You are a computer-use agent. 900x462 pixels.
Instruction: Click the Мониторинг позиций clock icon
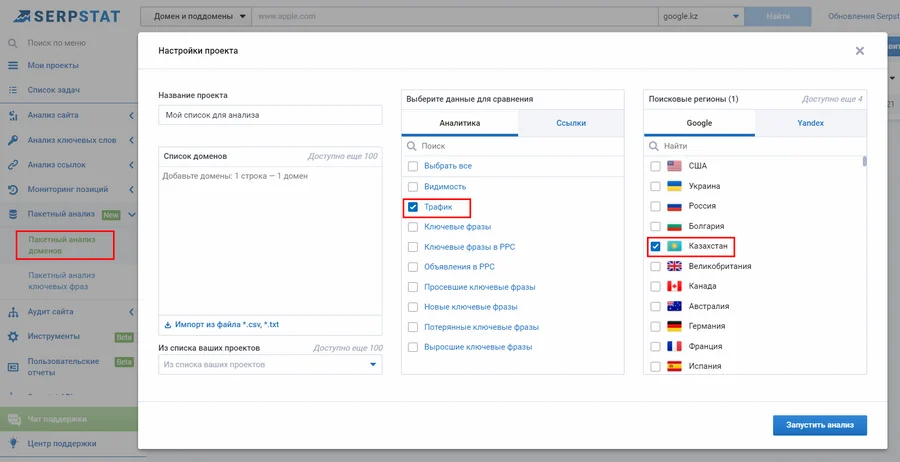point(13,189)
